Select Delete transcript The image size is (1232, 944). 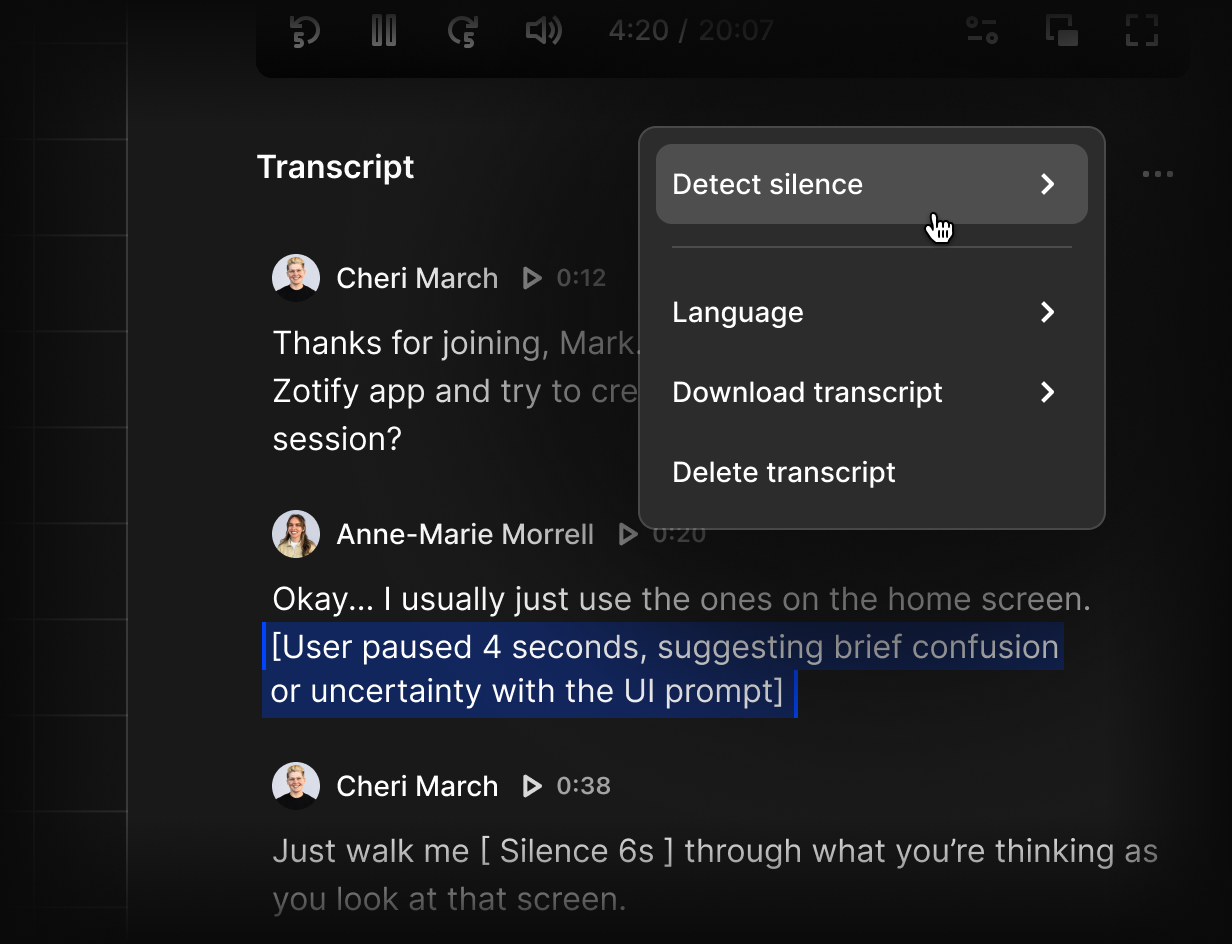pyautogui.click(x=784, y=472)
